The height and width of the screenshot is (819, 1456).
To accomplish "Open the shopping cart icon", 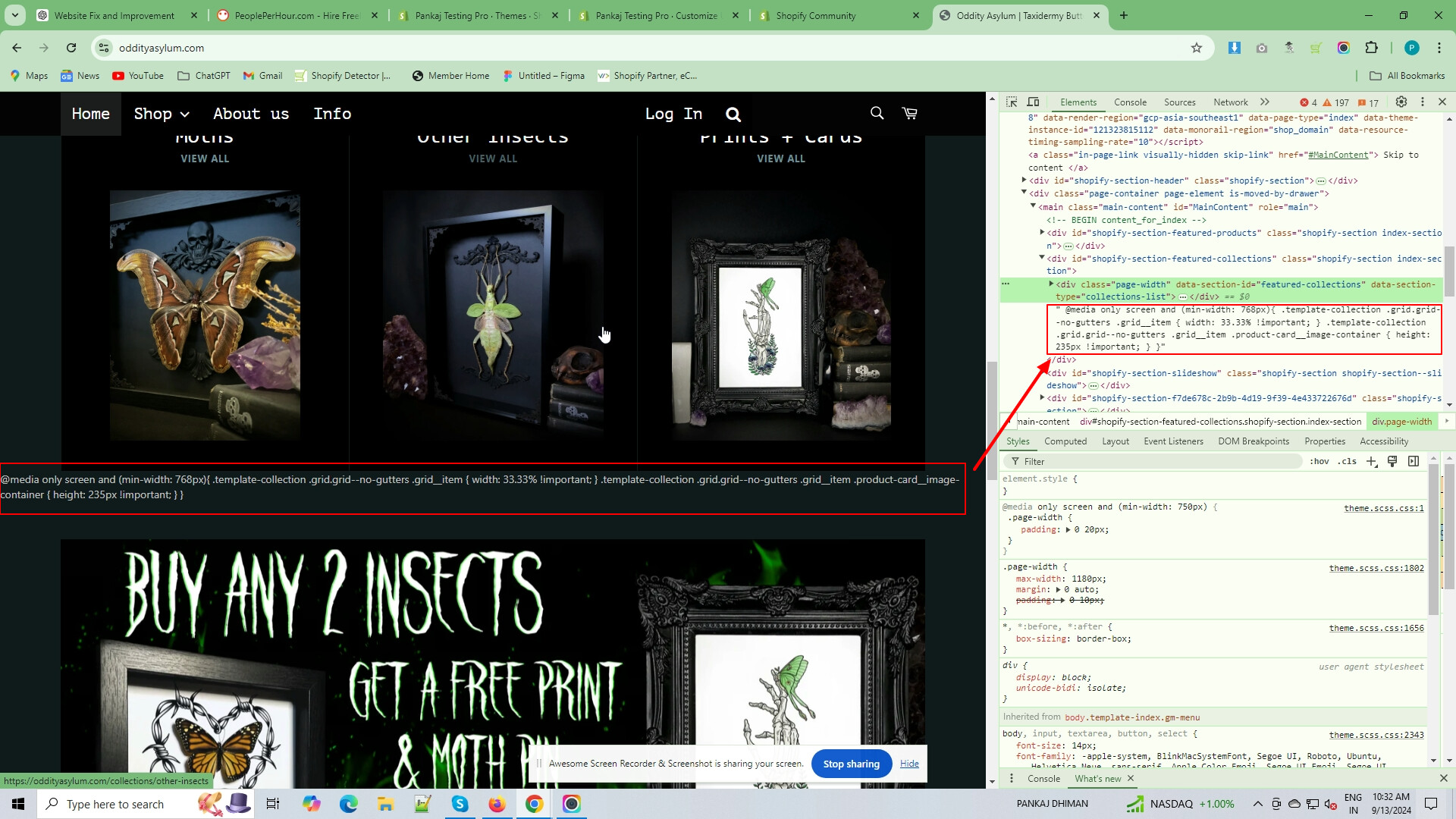I will click(x=909, y=113).
